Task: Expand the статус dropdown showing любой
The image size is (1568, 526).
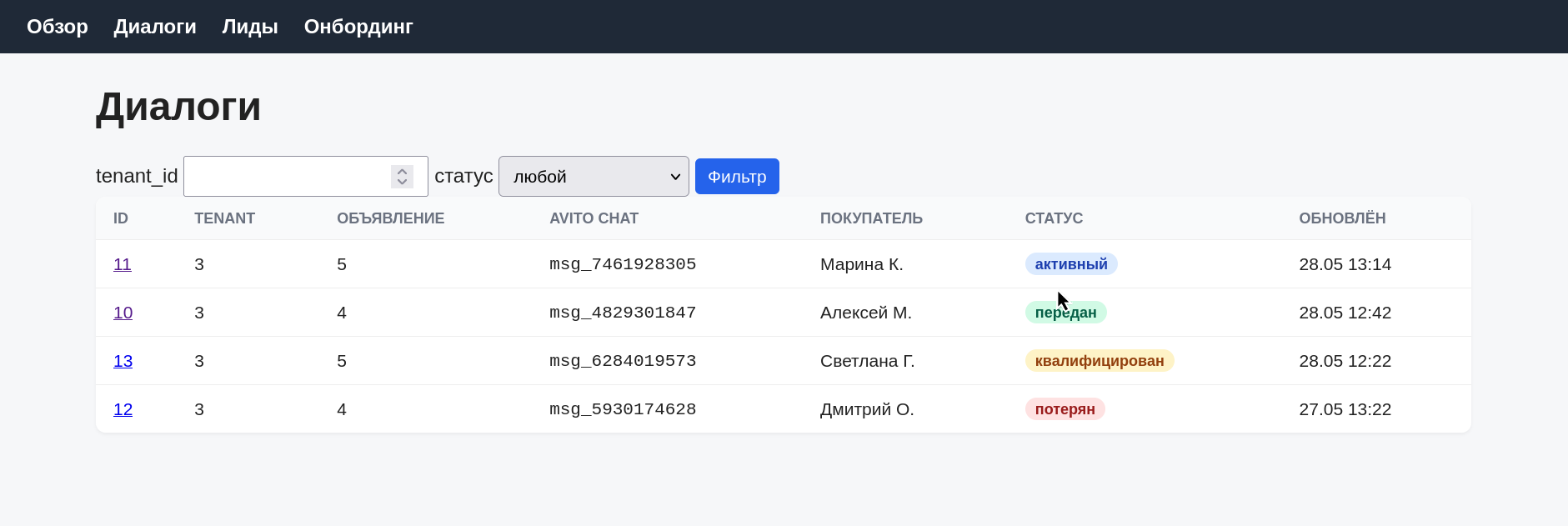Action: coord(594,177)
